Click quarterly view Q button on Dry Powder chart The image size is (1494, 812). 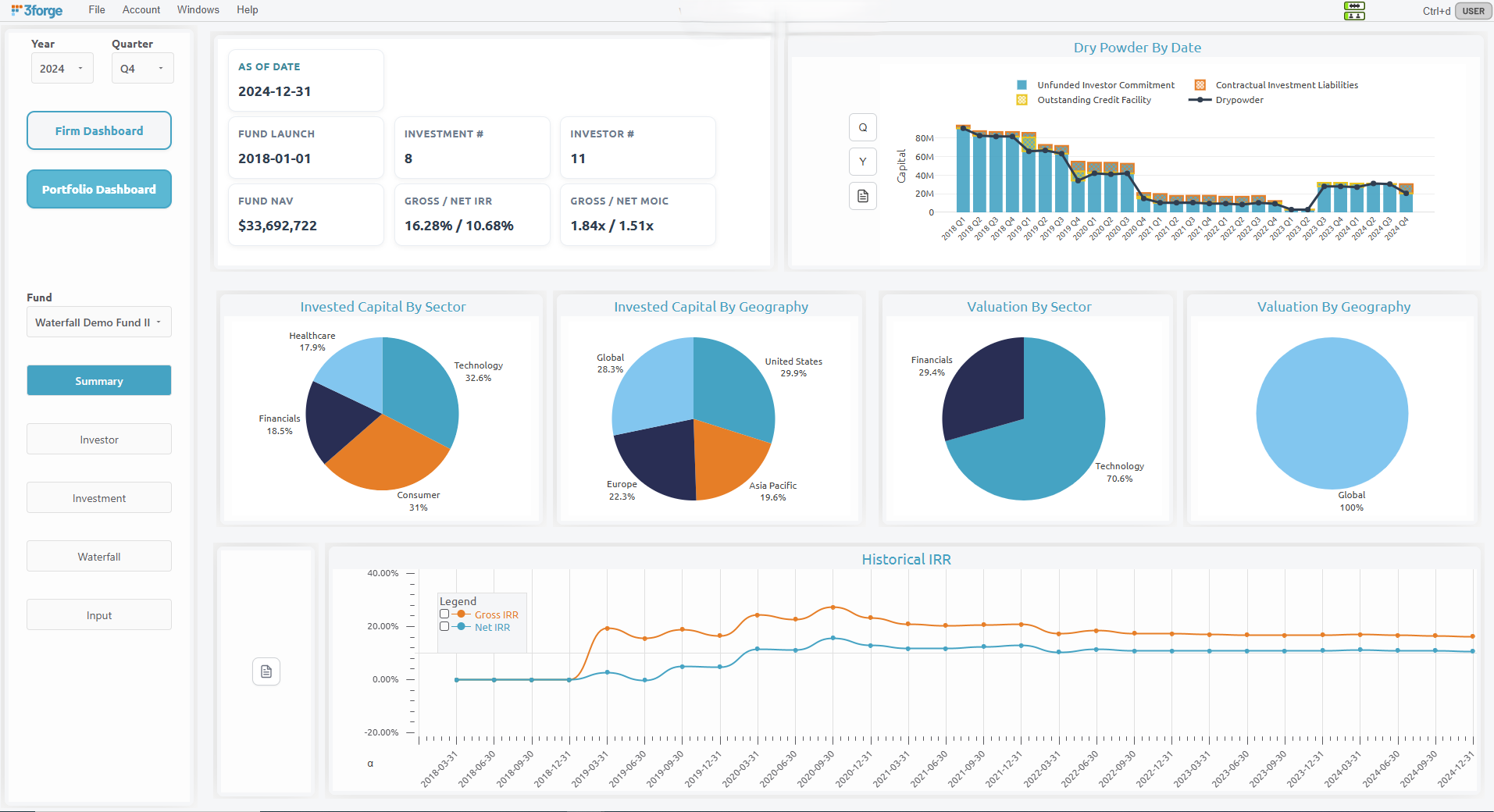click(863, 127)
